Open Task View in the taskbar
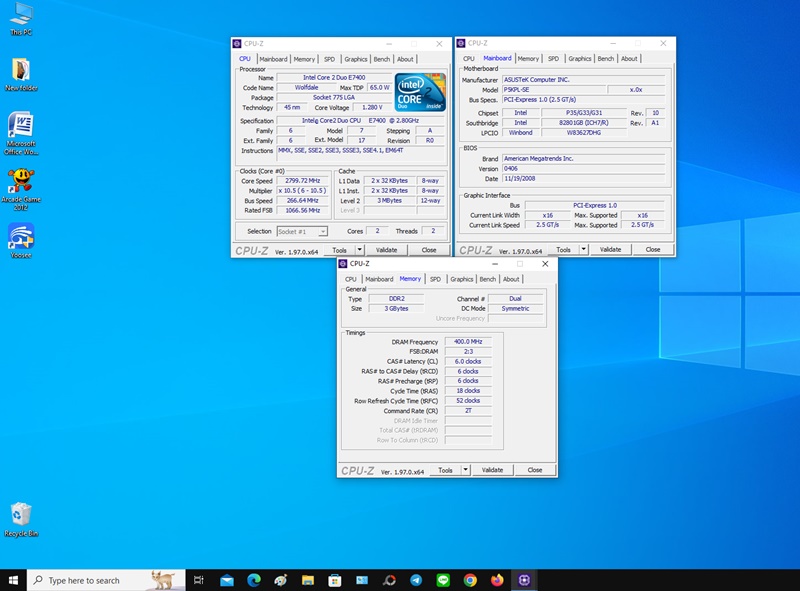800x591 pixels. (198, 580)
